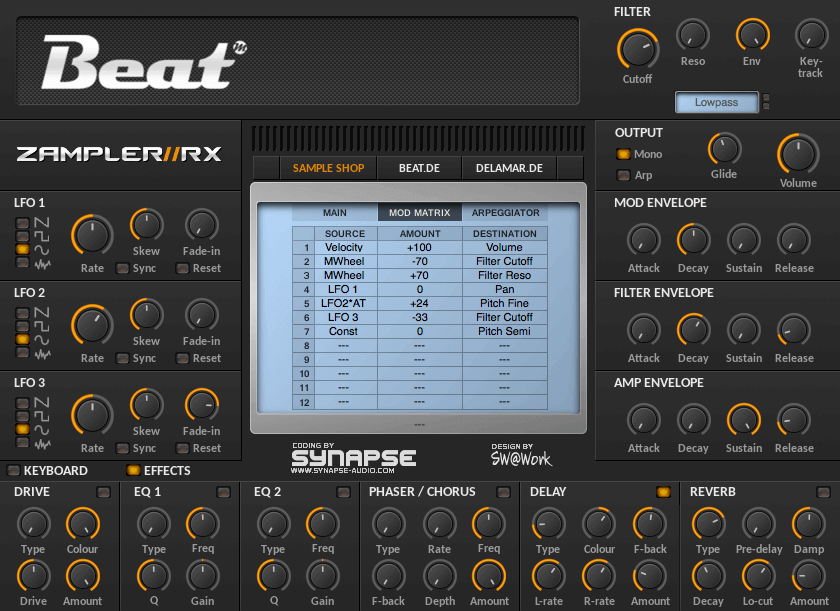
Task: Enable LFO 2 Sync
Action: [x=123, y=358]
